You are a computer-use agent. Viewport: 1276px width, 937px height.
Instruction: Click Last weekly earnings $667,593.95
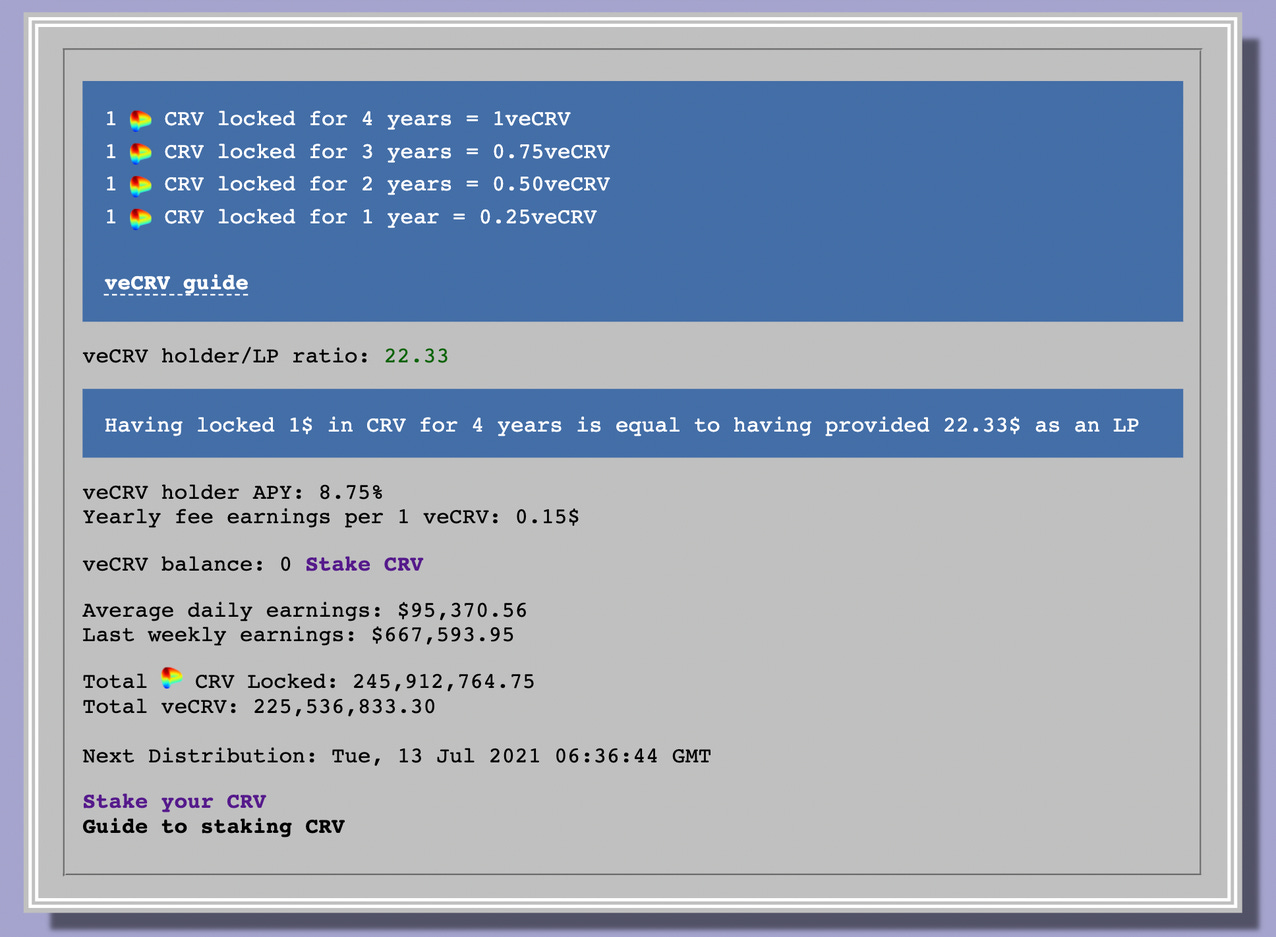(442, 635)
